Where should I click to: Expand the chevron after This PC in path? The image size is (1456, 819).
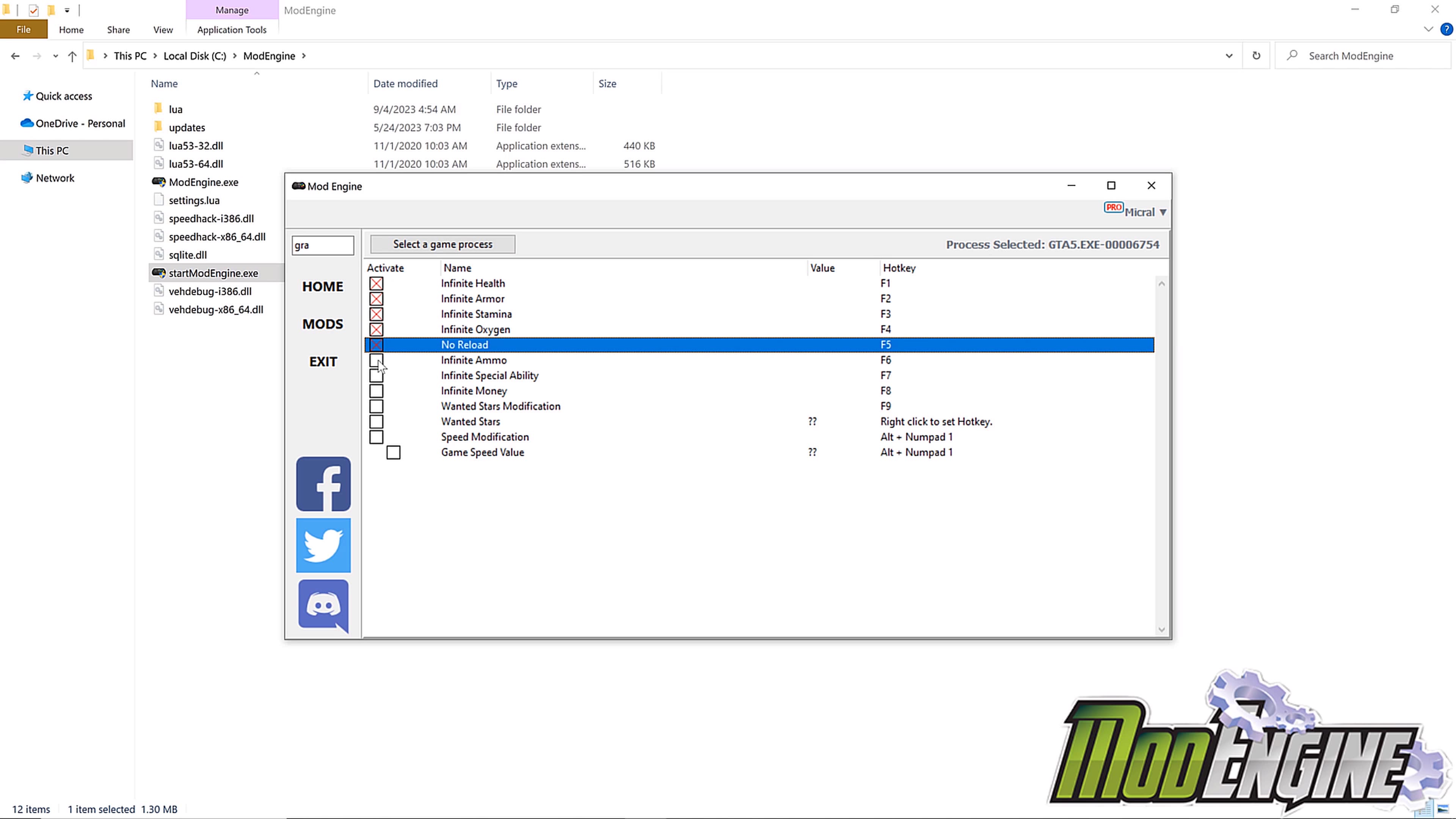(x=155, y=56)
